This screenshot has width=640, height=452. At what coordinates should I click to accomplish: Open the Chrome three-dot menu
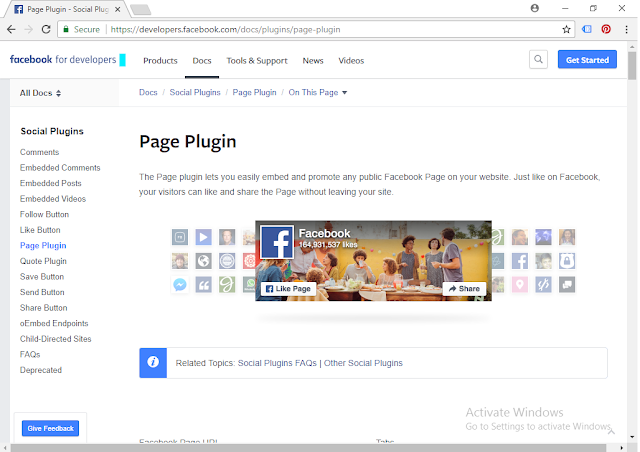[626, 29]
